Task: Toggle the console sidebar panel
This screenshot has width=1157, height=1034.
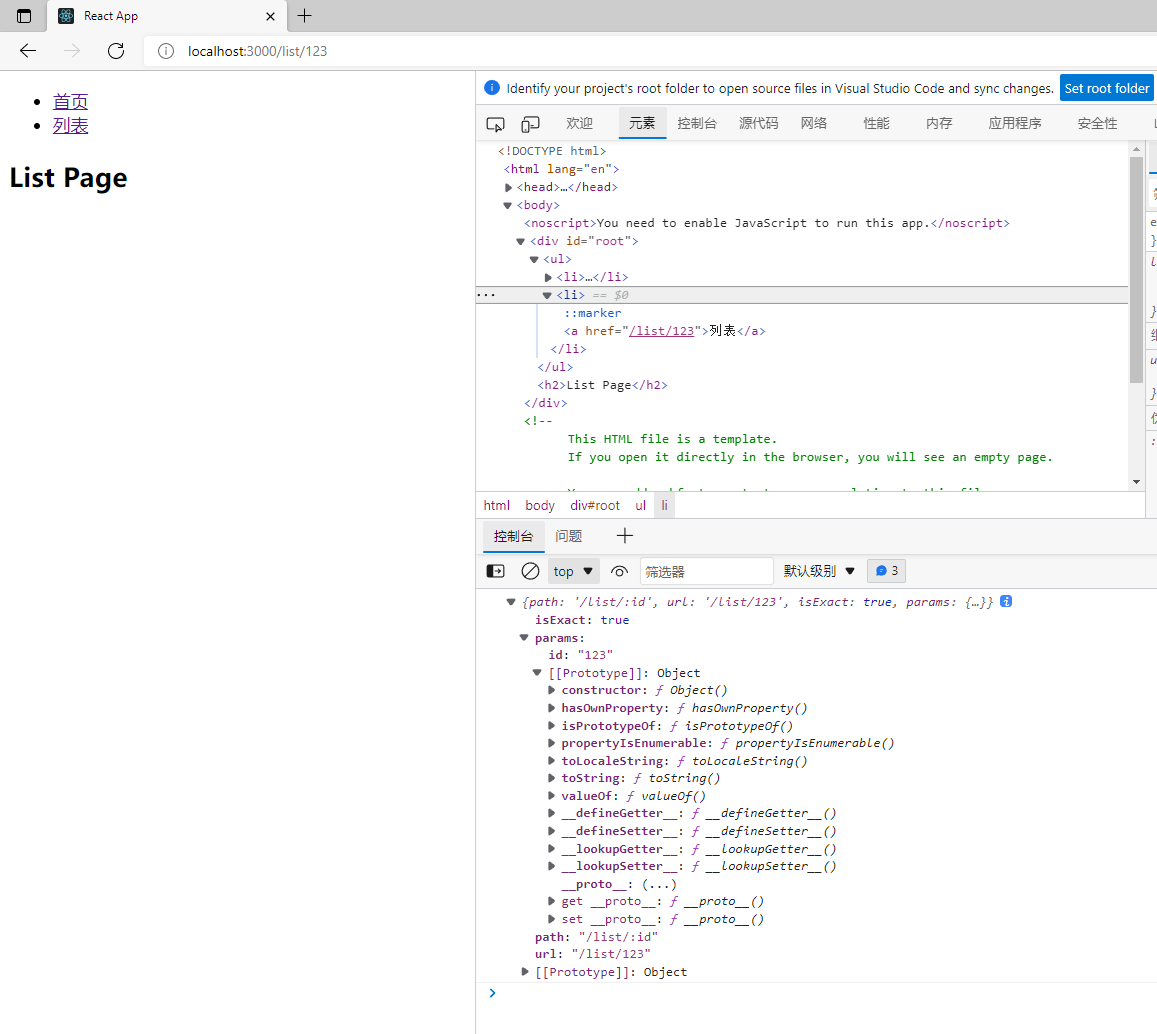Action: [x=496, y=571]
